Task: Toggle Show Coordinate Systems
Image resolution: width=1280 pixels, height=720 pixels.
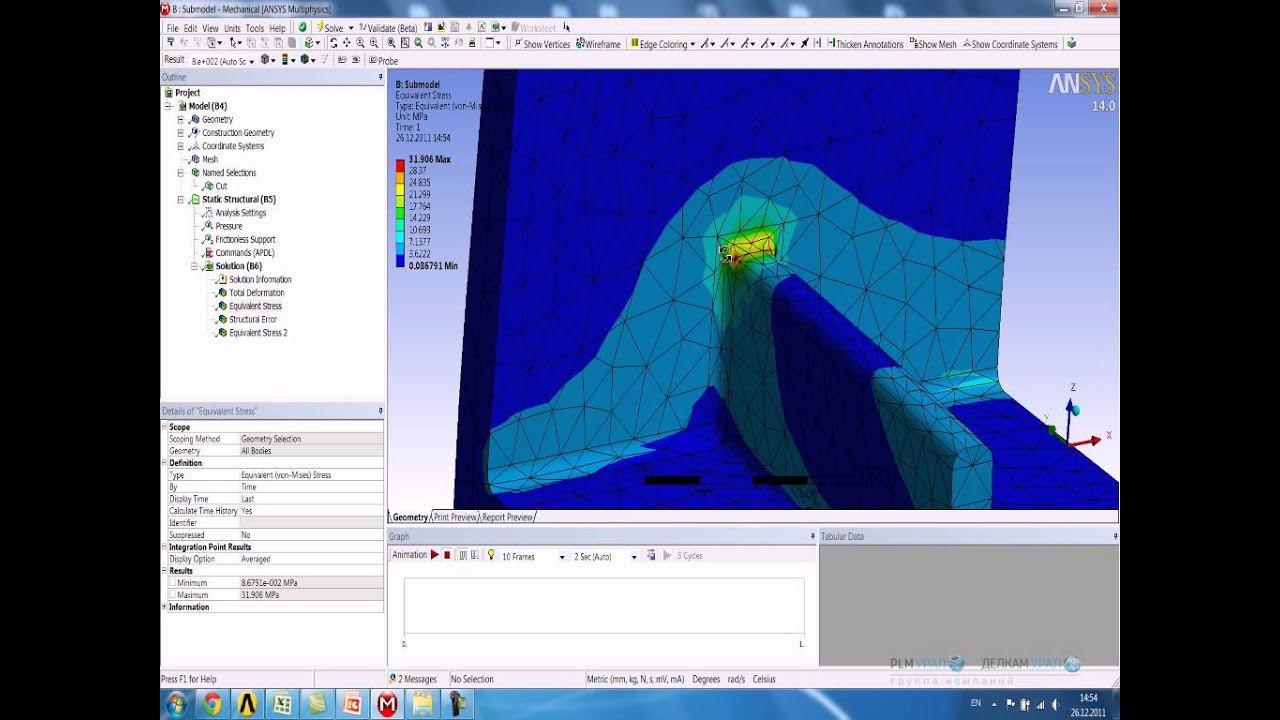Action: (x=1010, y=44)
